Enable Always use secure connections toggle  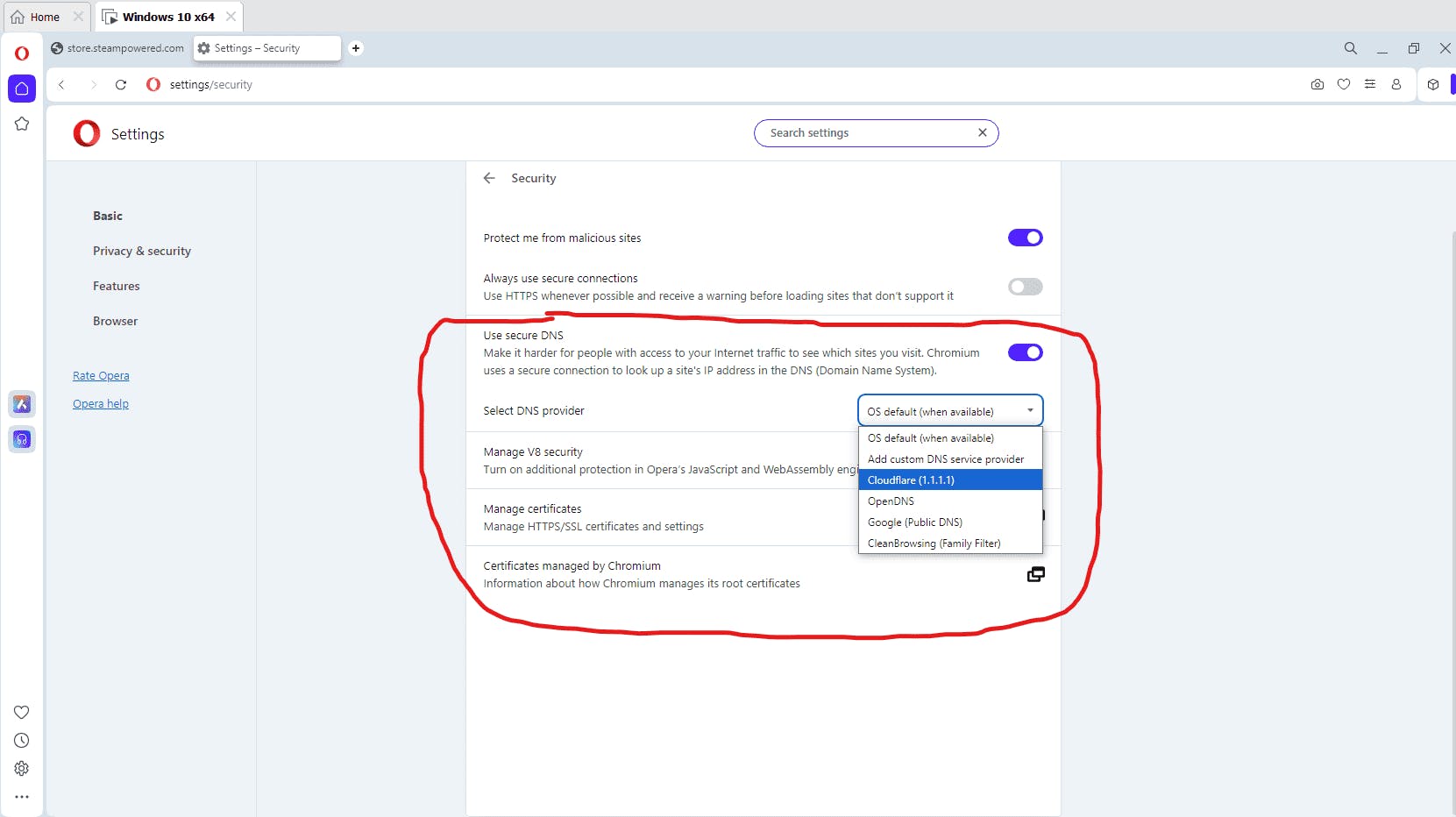[1025, 287]
